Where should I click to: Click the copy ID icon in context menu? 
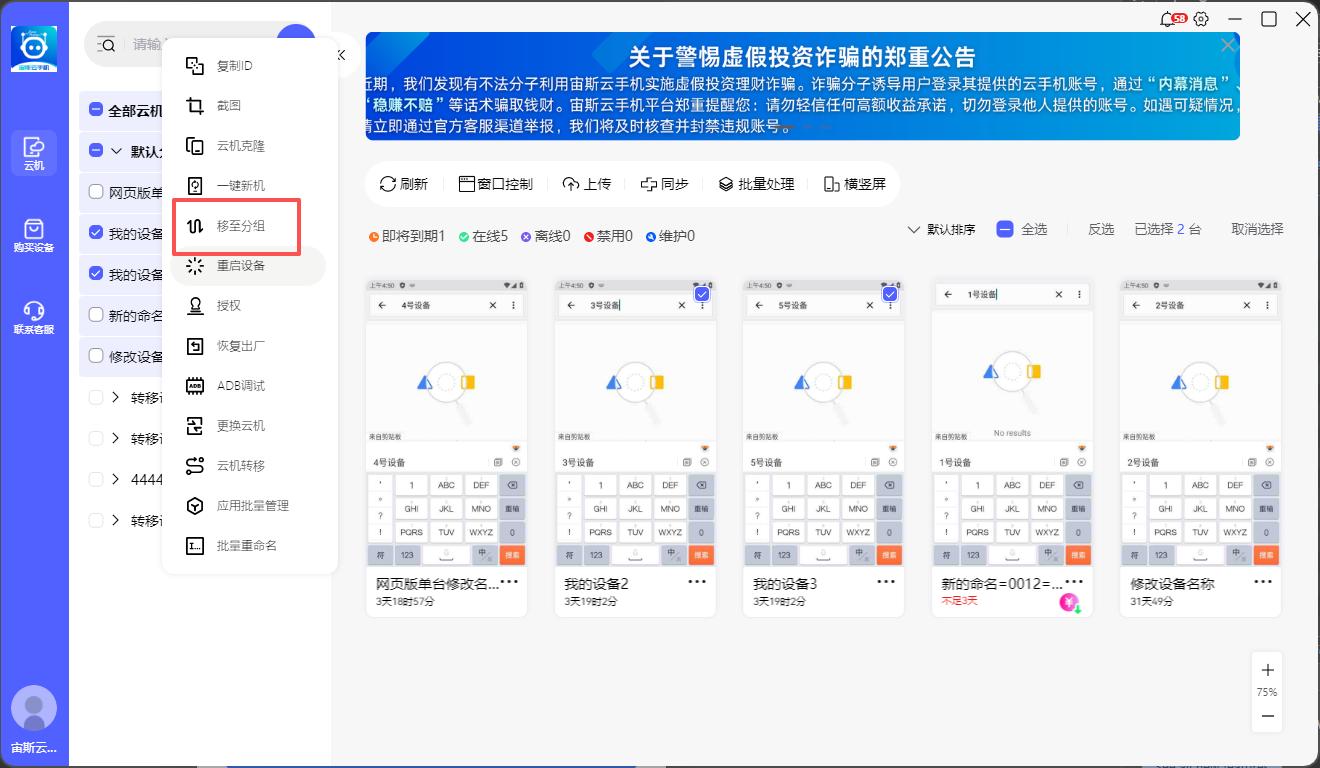click(x=195, y=66)
